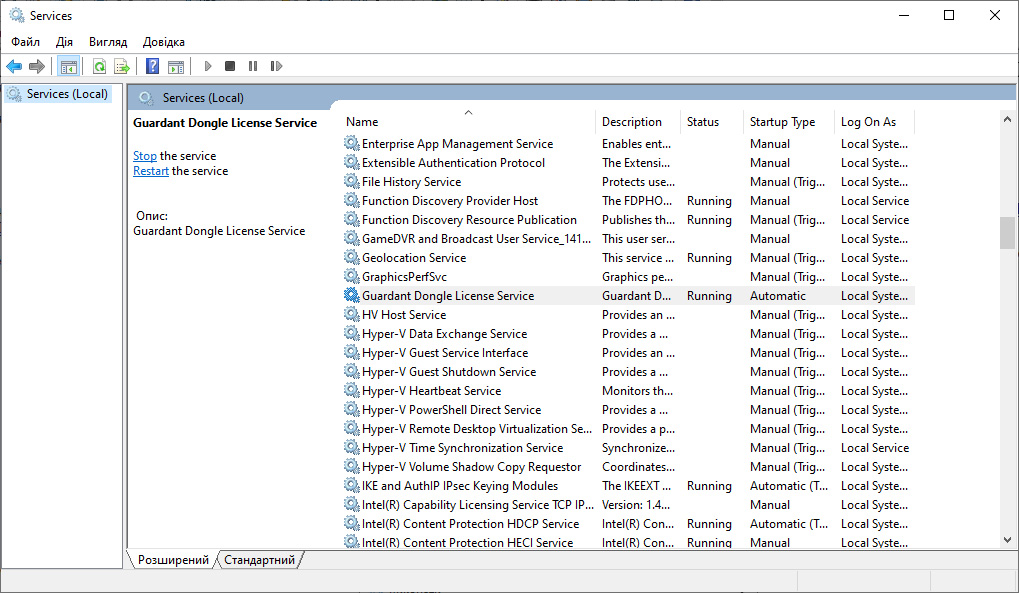The height and width of the screenshot is (593, 1019).
Task: Click Local Service logon of Hyper-V Time Synchronization
Action: (875, 448)
